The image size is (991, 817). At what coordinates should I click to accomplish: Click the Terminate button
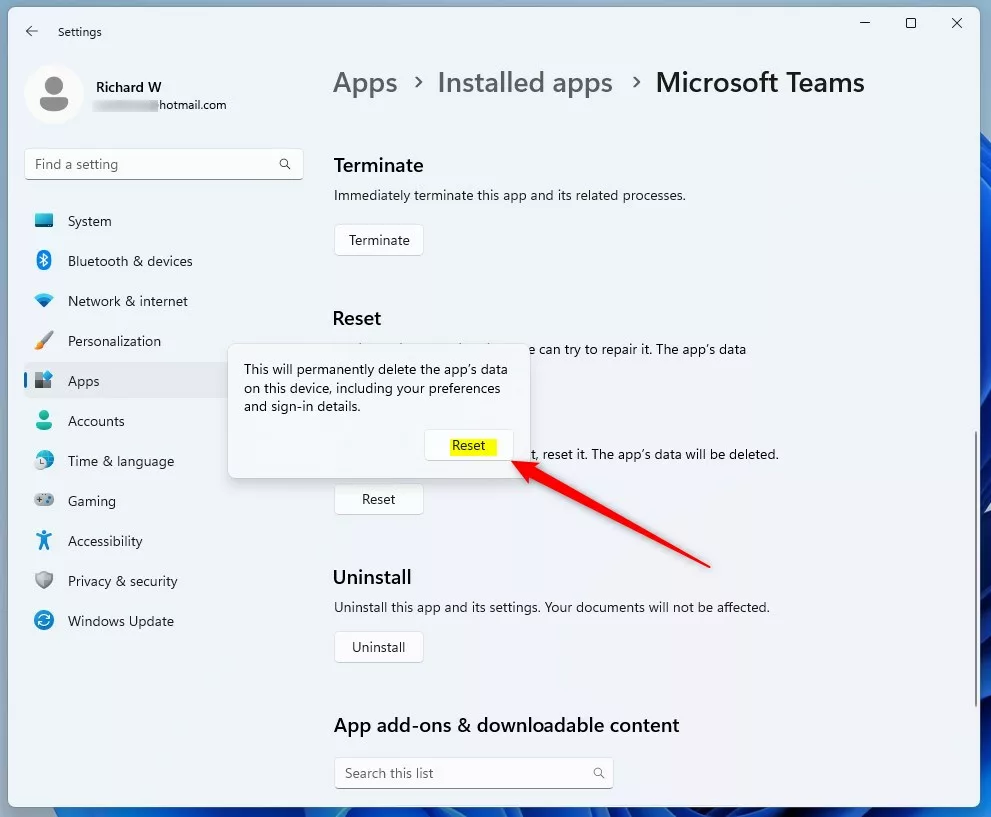click(379, 240)
